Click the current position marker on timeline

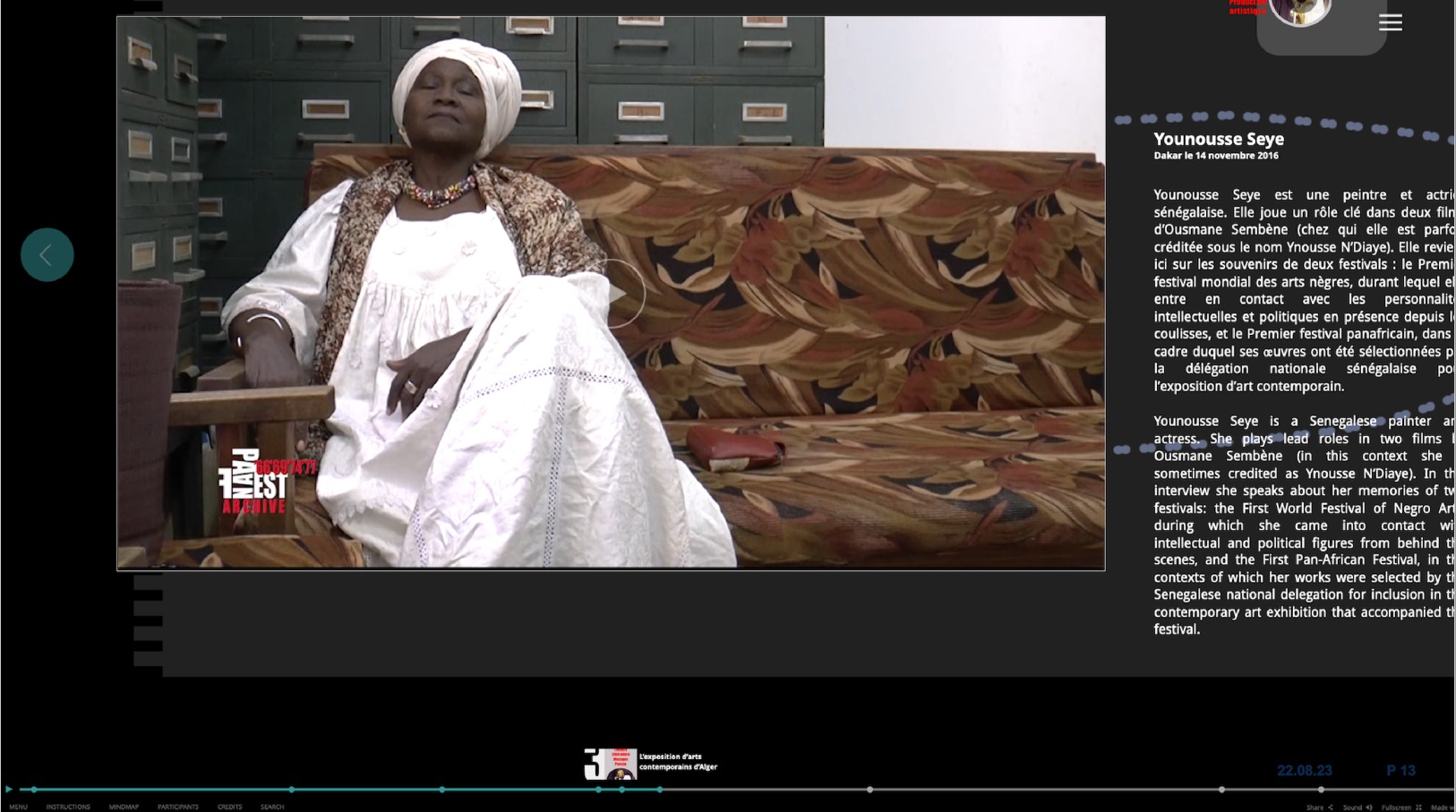coord(660,790)
